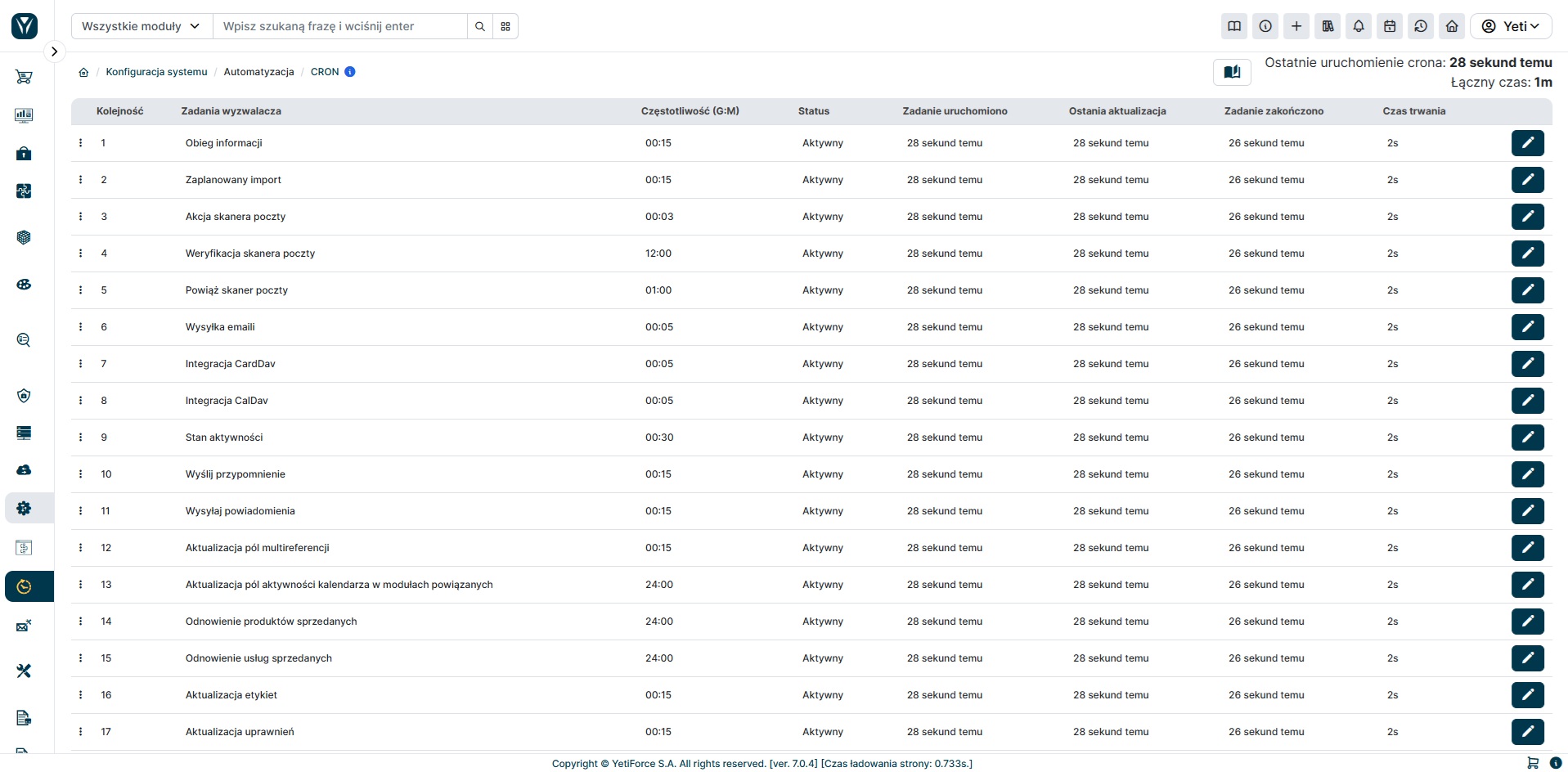
Task: Select the Weryfikacja skanera poczty task name
Action: pyautogui.click(x=250, y=254)
